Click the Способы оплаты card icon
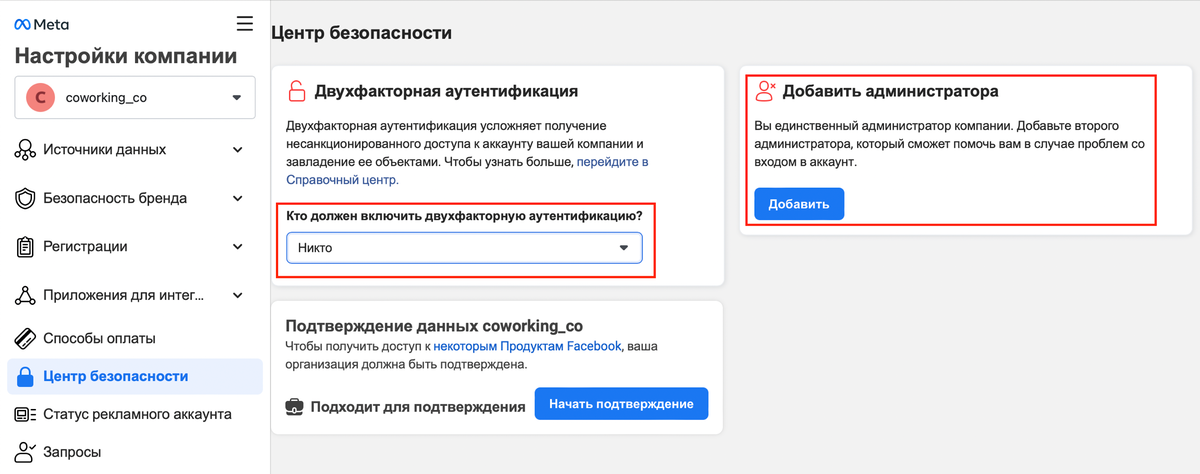Image resolution: width=1200 pixels, height=474 pixels. tap(25, 338)
